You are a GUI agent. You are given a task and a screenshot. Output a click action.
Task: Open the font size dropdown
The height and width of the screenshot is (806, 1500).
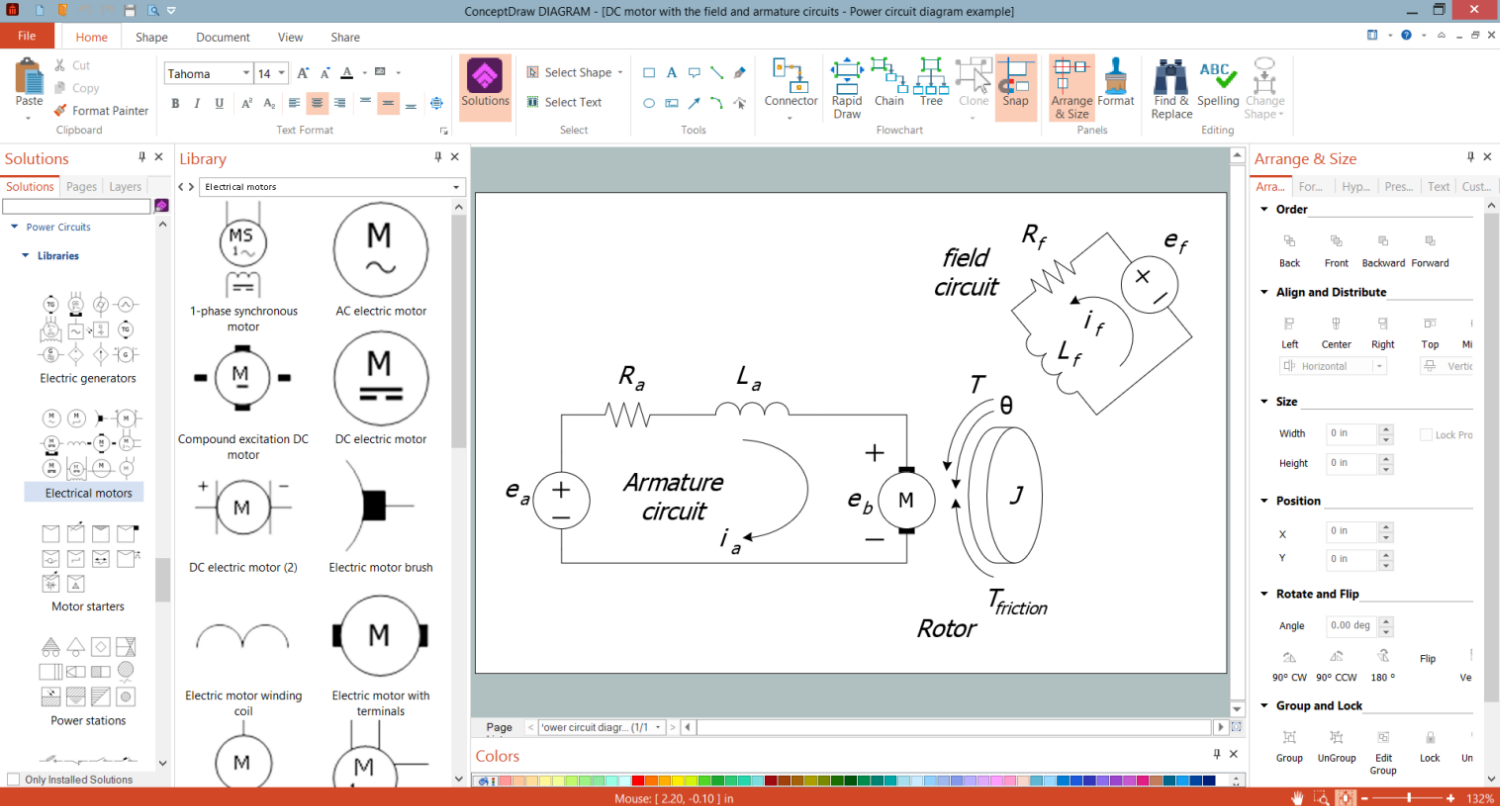(x=282, y=74)
